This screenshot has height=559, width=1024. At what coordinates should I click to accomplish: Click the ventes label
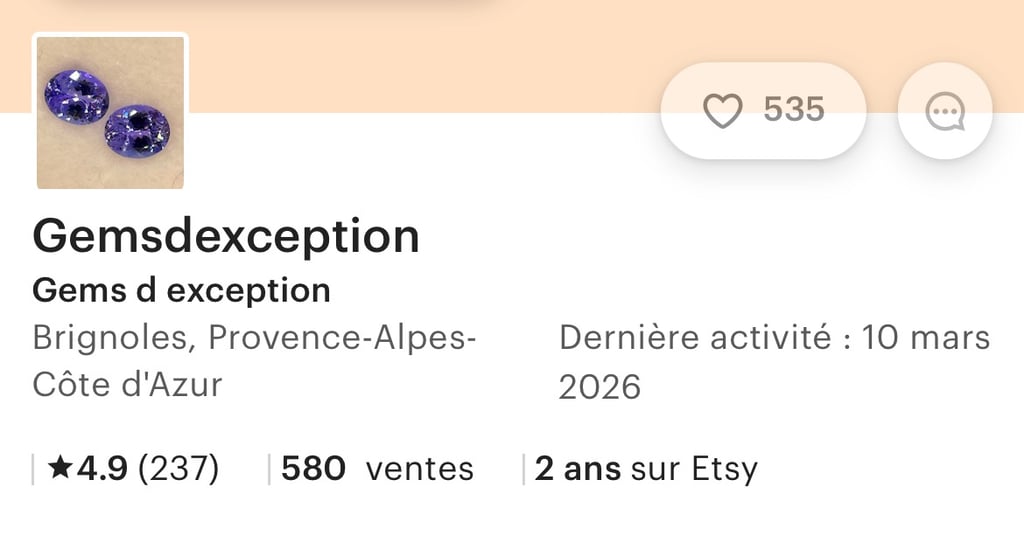click(x=419, y=468)
